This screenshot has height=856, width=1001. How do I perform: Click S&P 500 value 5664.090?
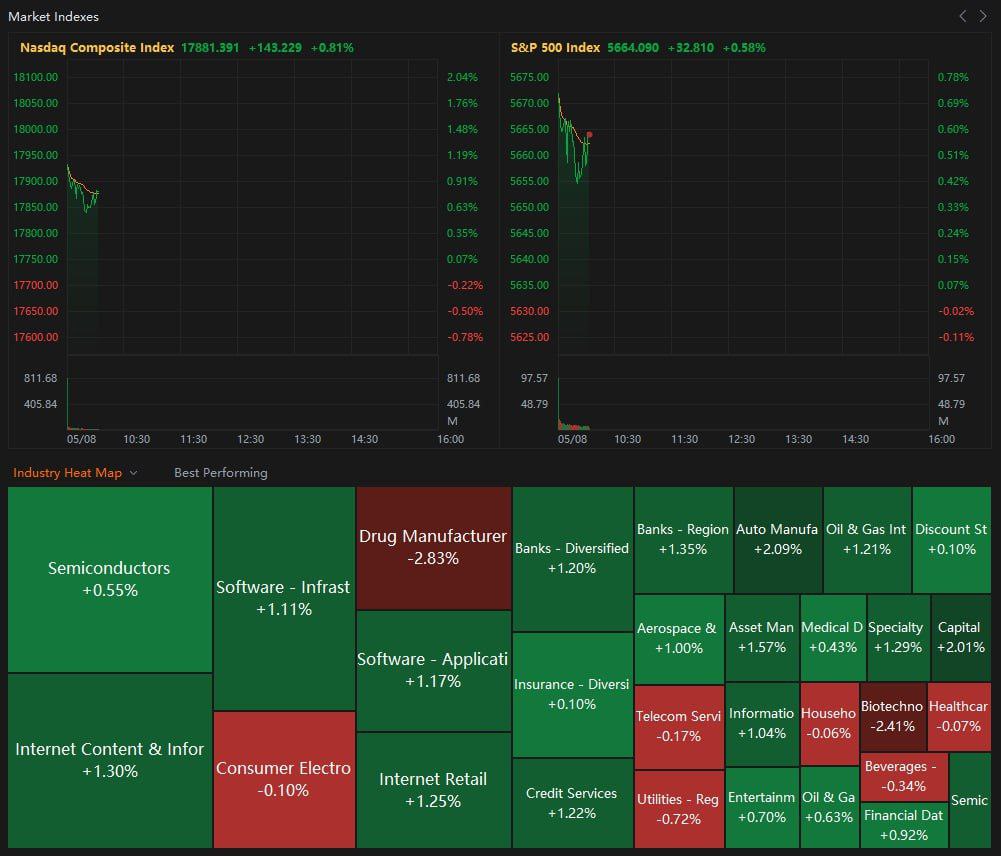(x=633, y=47)
